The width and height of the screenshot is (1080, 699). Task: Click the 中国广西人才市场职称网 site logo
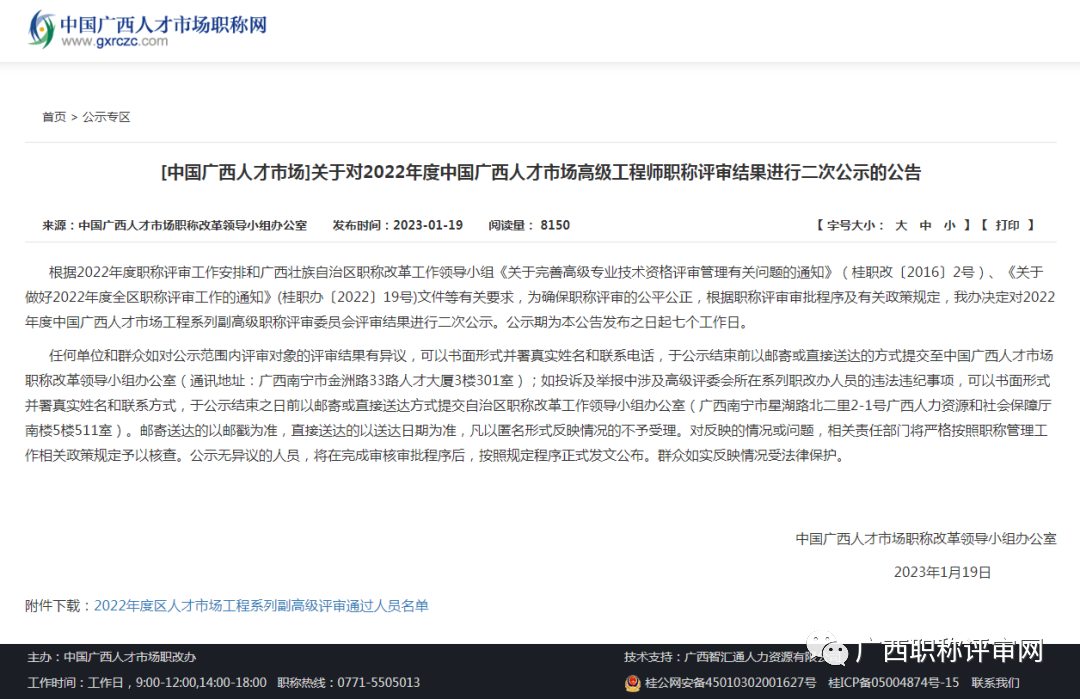(147, 30)
